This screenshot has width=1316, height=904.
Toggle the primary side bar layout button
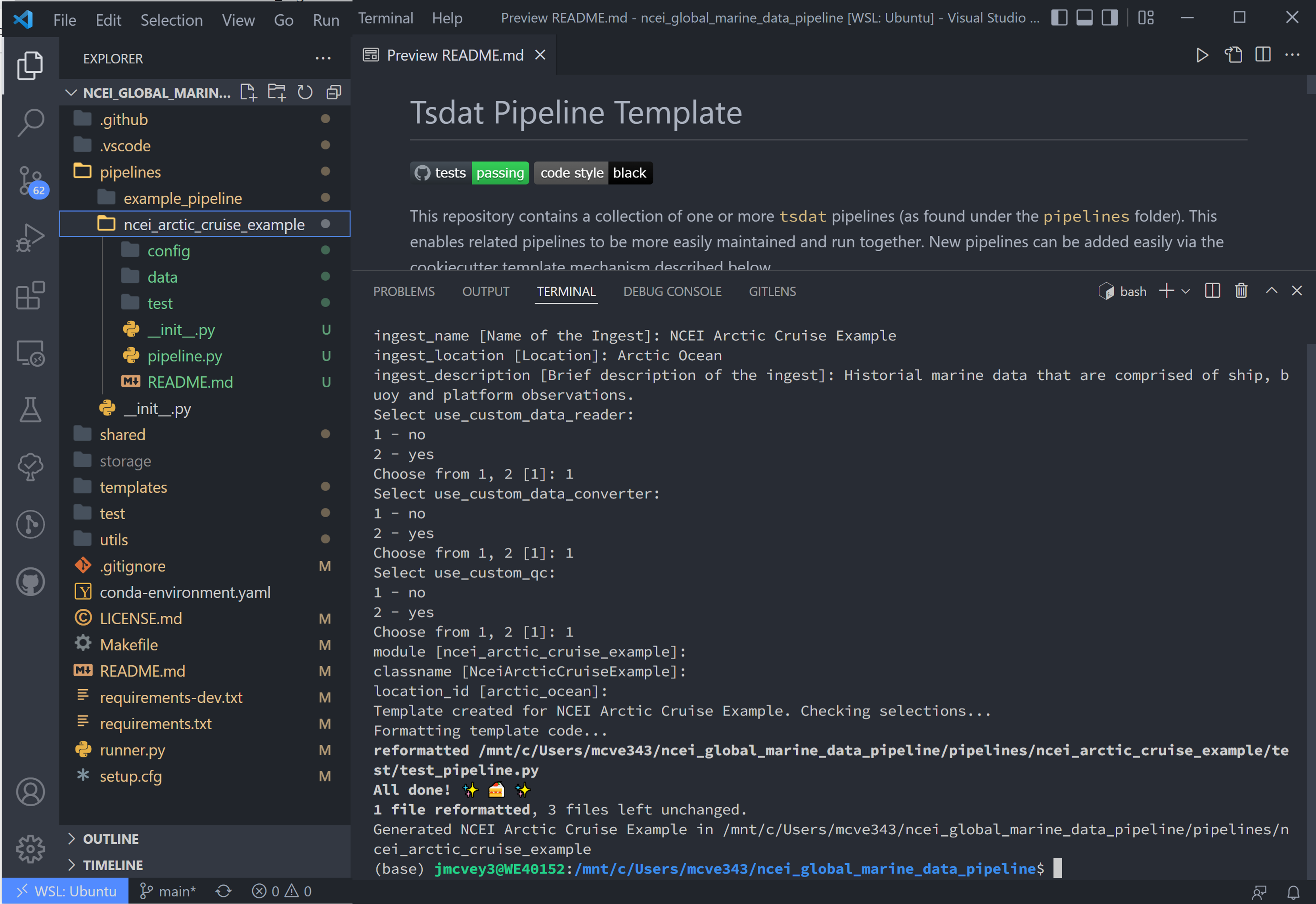(1059, 18)
